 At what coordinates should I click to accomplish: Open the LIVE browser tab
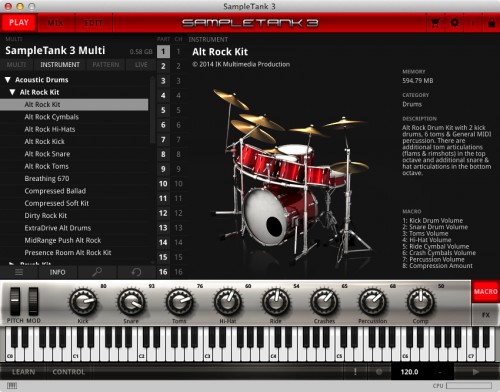141,65
